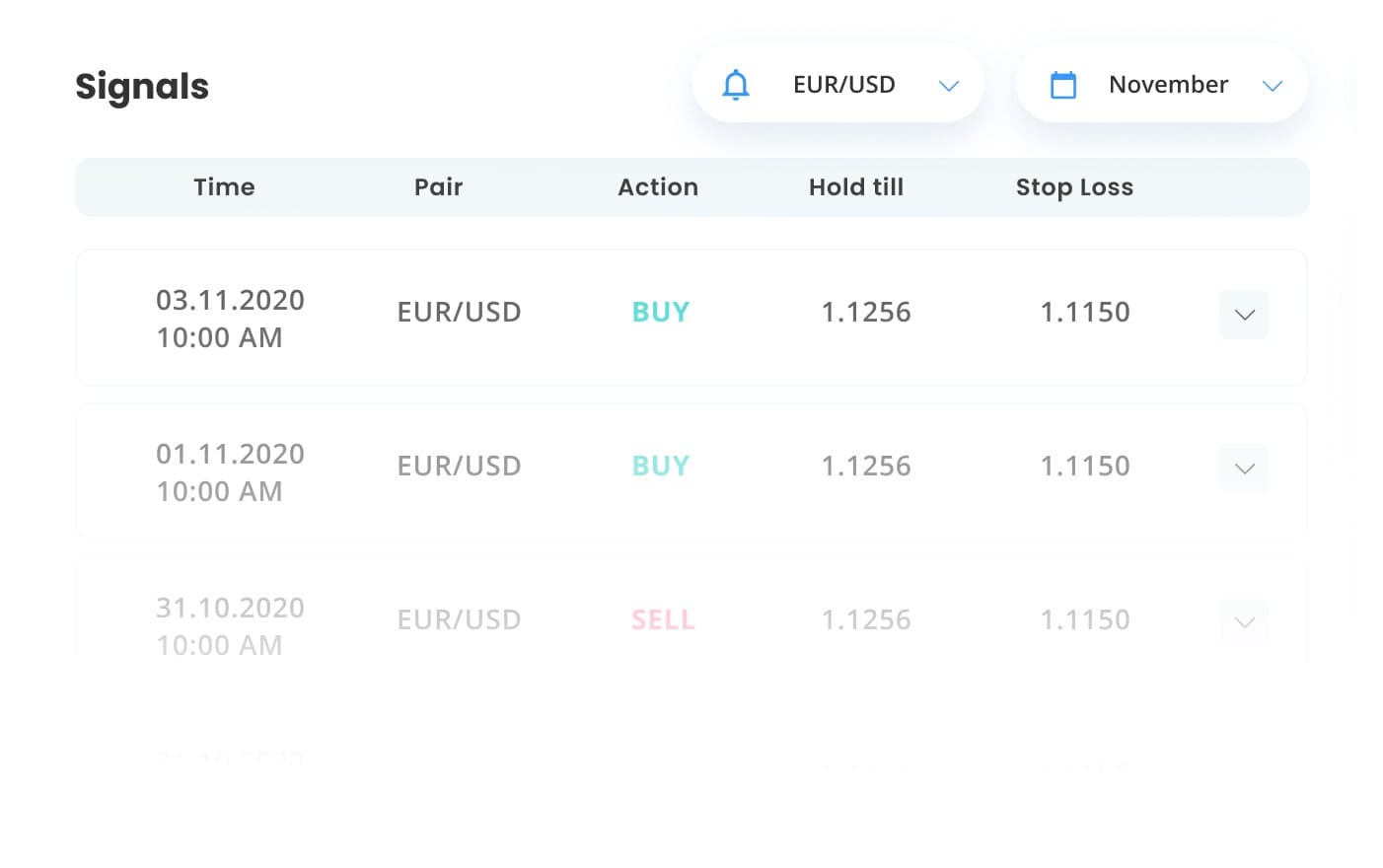Click Stop Loss value in 01.11.2020 row
This screenshot has height=868, width=1383.
tap(1085, 466)
